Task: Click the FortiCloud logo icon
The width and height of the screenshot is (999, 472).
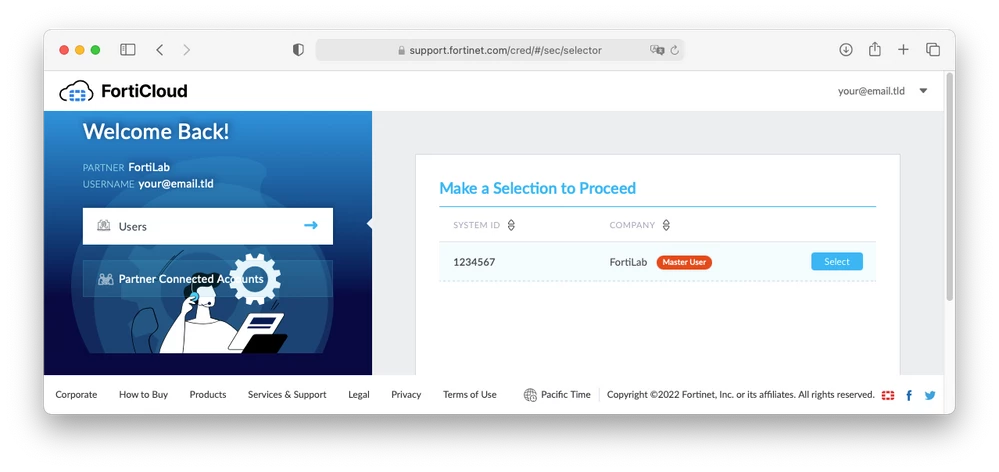Action: pos(76,92)
